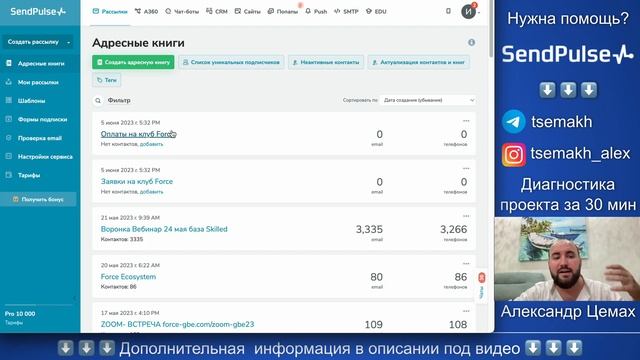Screen dimensions: 640x360
Task: Click the date 21 мая 2023 г. 9:39 AM
Action: (x=130, y=218)
